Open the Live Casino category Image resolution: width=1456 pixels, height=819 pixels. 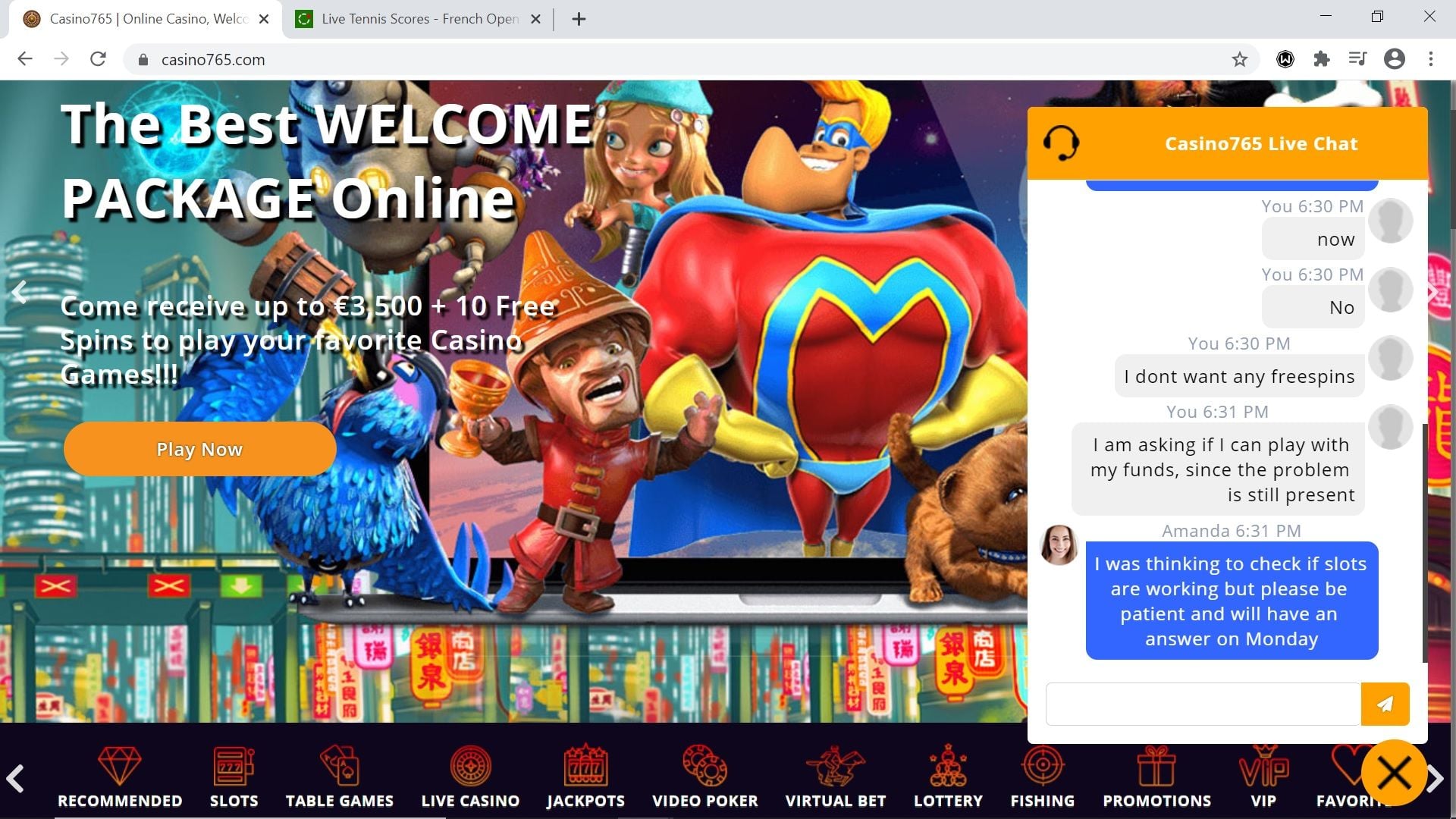[470, 776]
